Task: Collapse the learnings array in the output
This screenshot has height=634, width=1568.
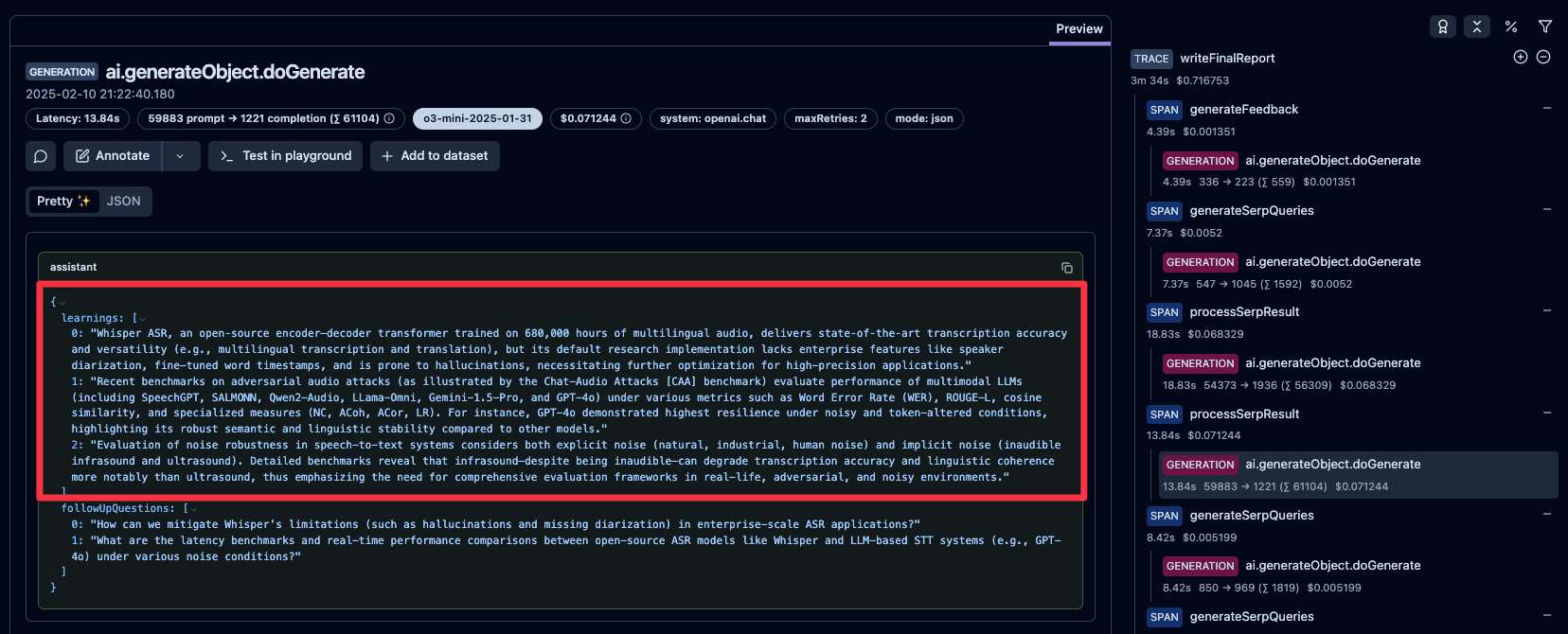Action: click(142, 319)
